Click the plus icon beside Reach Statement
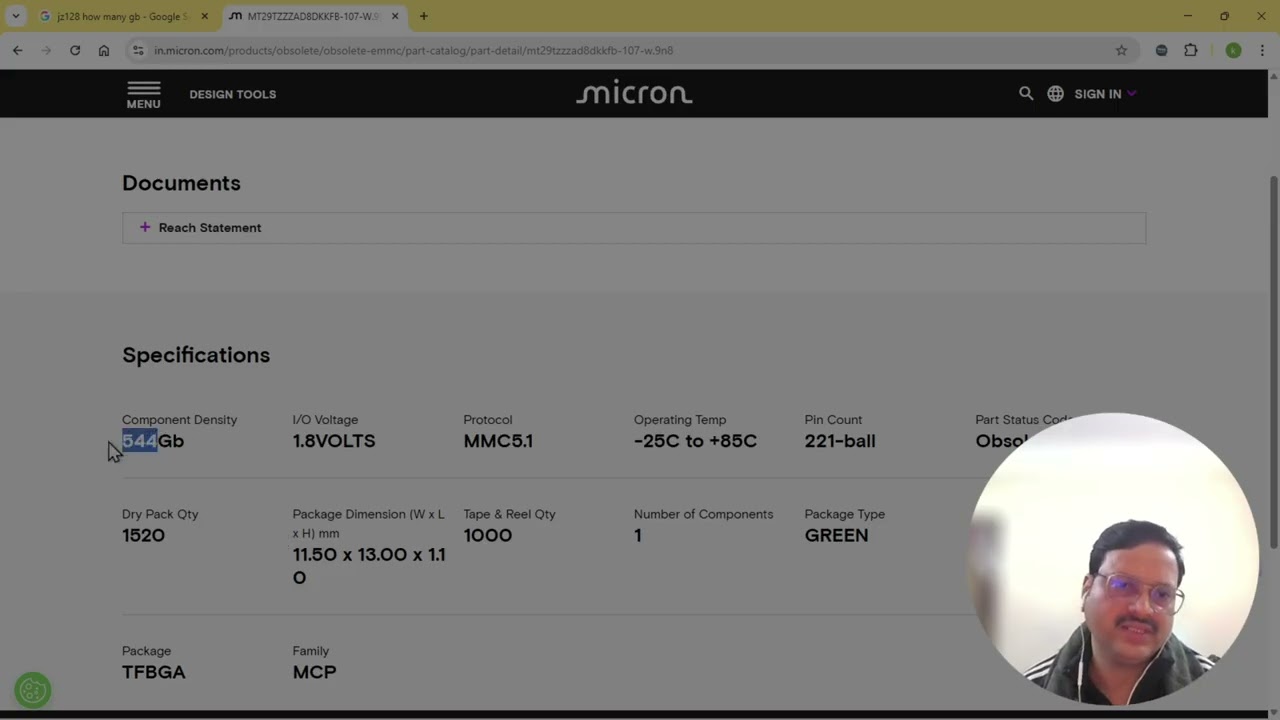The image size is (1280, 720). 145,227
